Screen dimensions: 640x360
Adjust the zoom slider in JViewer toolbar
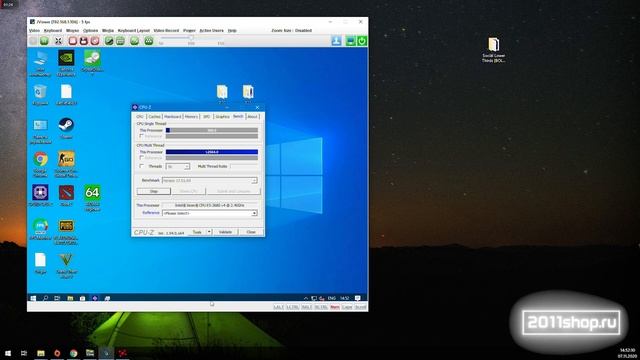point(190,38)
